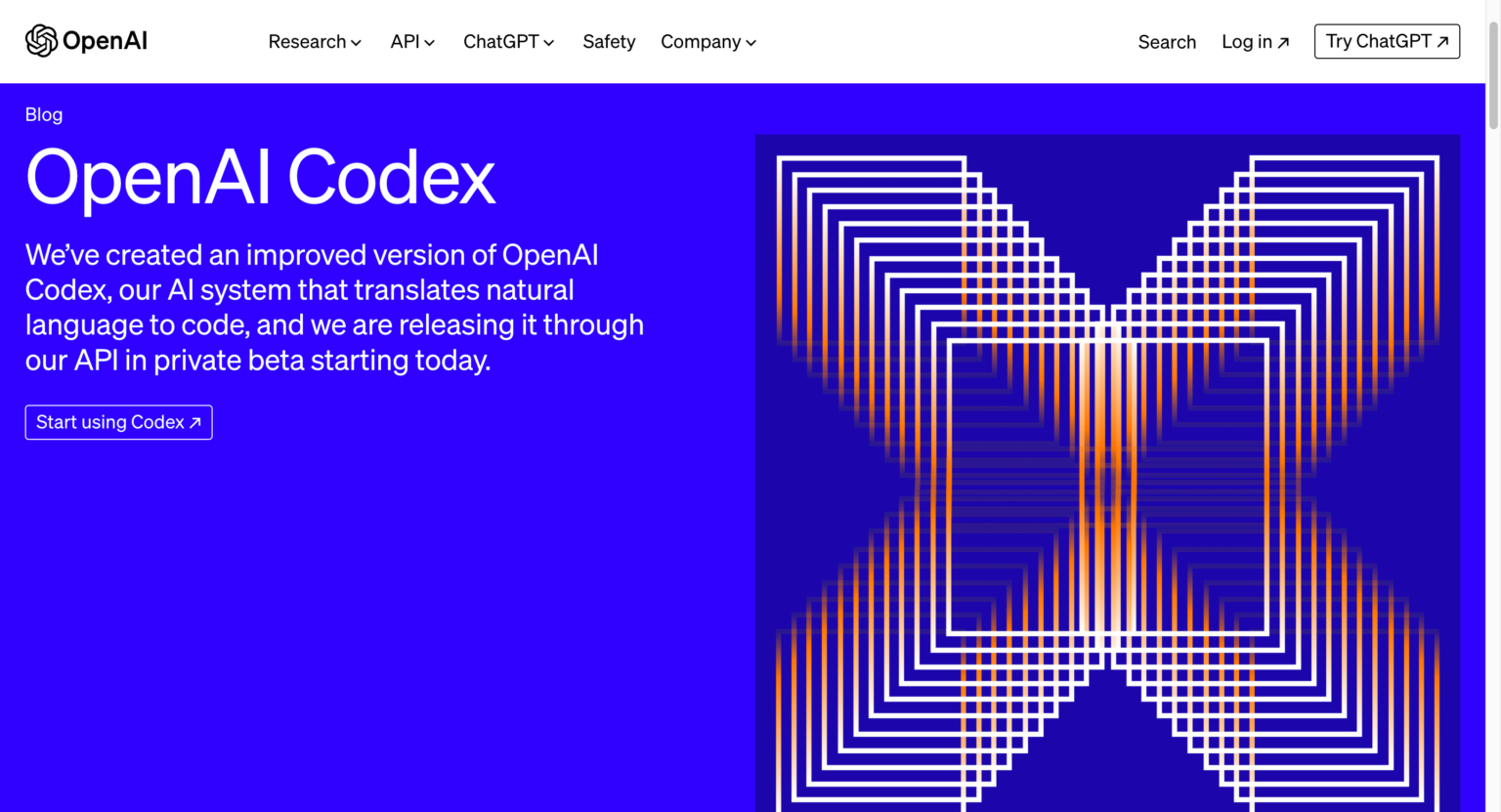1501x812 pixels.
Task: Open the Blog breadcrumb link
Action: tap(44, 114)
